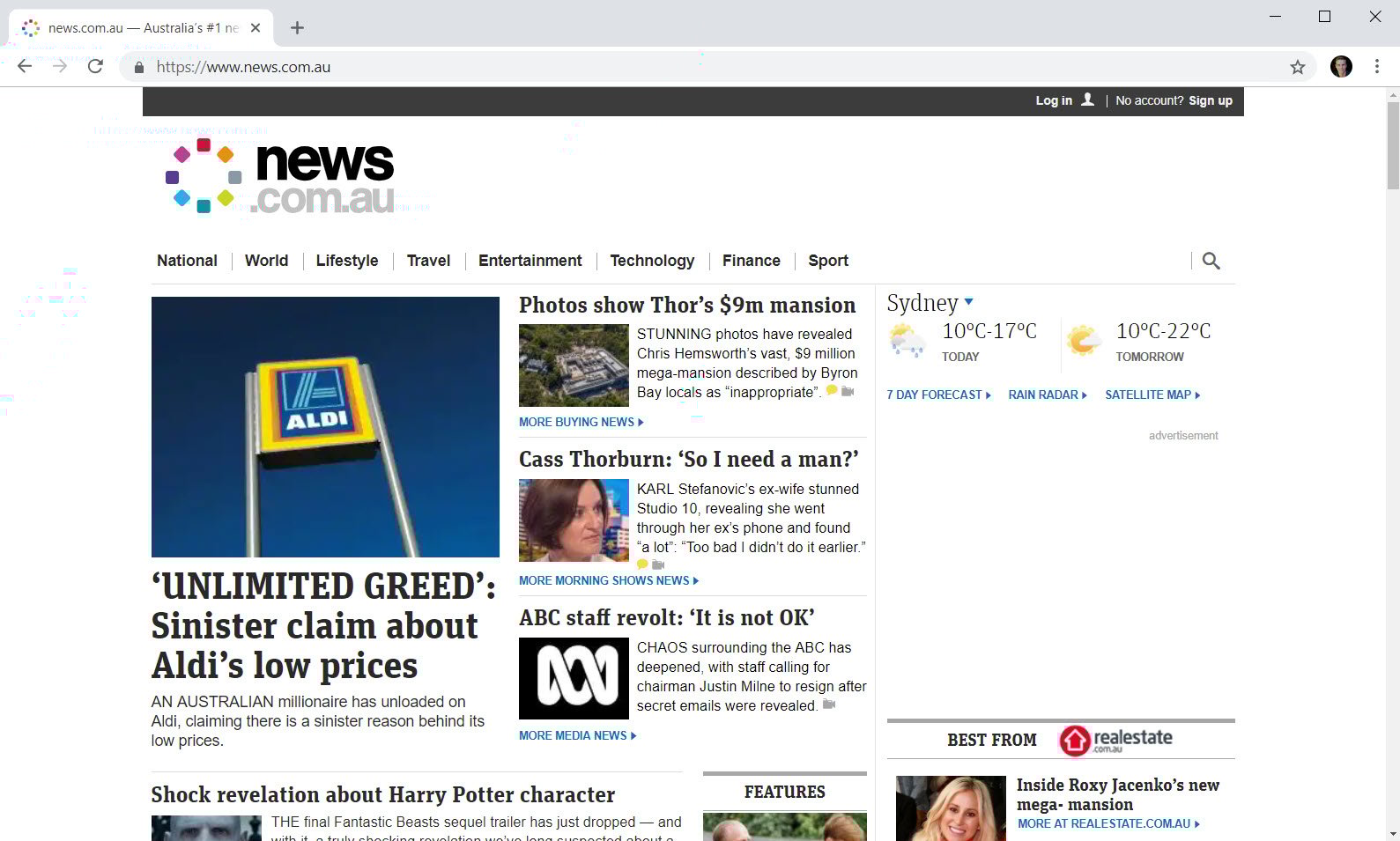The width and height of the screenshot is (1400, 841).
Task: Click the AN AUSTRALIAN millionaire Aldi summary text
Action: point(318,721)
